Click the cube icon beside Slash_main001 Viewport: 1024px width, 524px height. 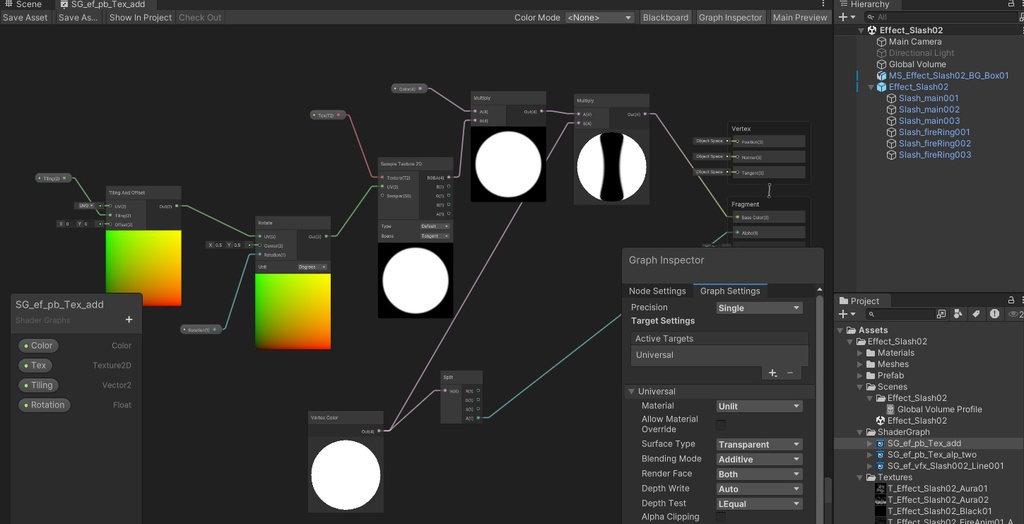[891, 99]
